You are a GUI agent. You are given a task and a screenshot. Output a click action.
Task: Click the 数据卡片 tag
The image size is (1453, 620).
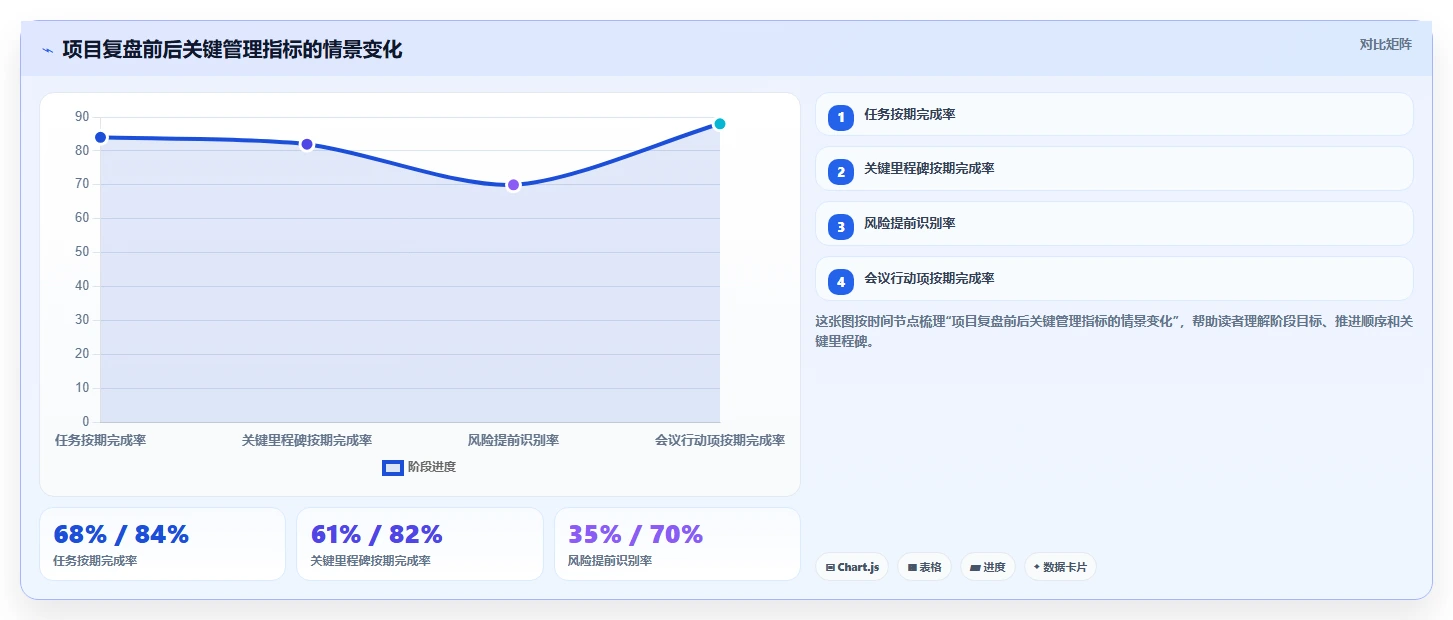pos(1060,567)
